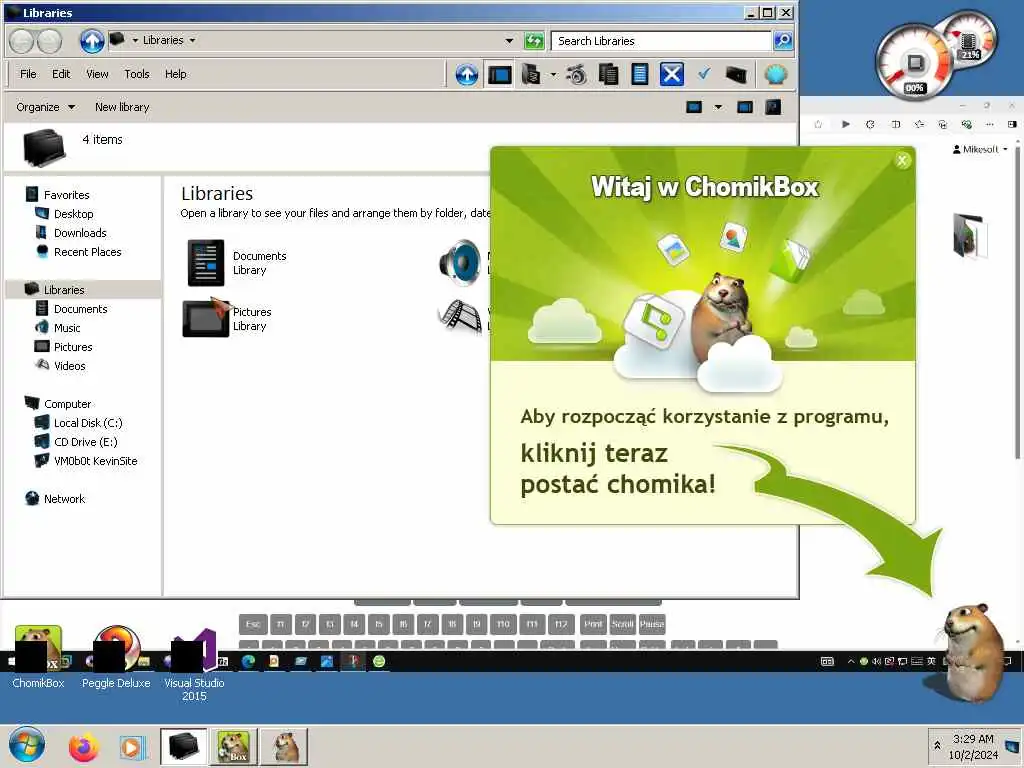Screen dimensions: 1024x768
Task: Select VM0b0t KevinSite drive
Action: [95, 461]
